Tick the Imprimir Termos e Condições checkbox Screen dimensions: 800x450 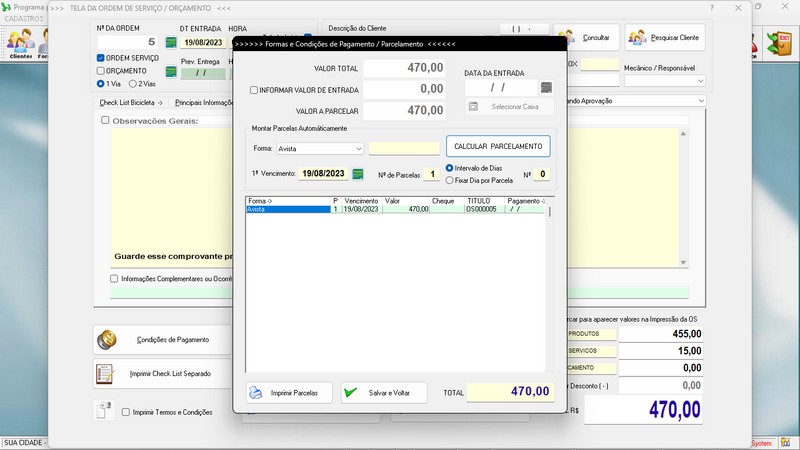pos(126,412)
